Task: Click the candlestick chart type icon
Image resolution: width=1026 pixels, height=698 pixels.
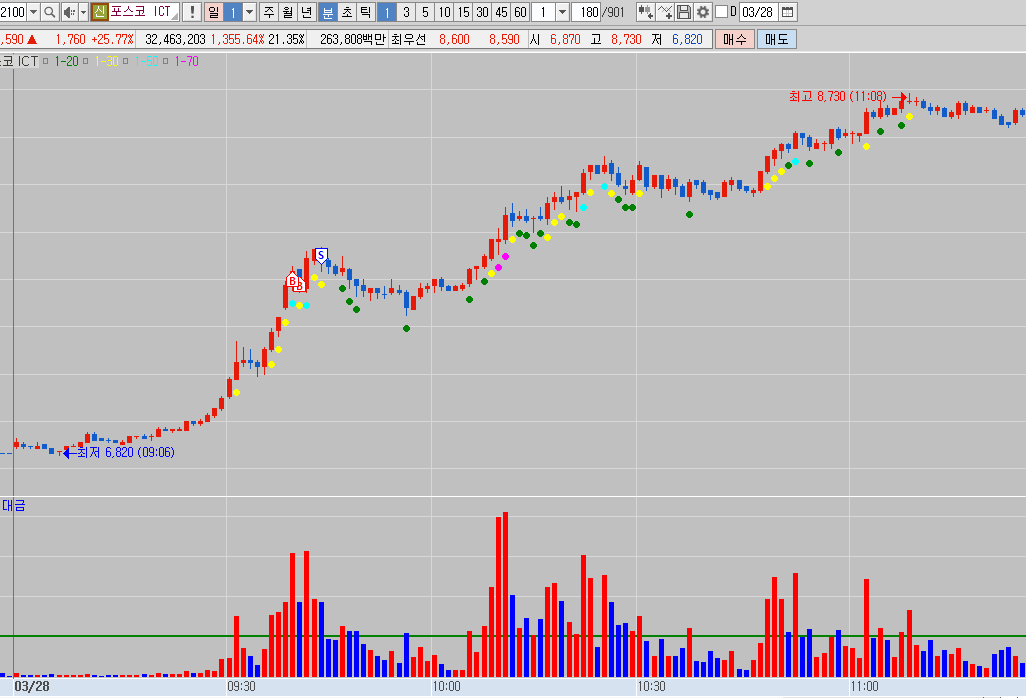Action: tap(646, 12)
